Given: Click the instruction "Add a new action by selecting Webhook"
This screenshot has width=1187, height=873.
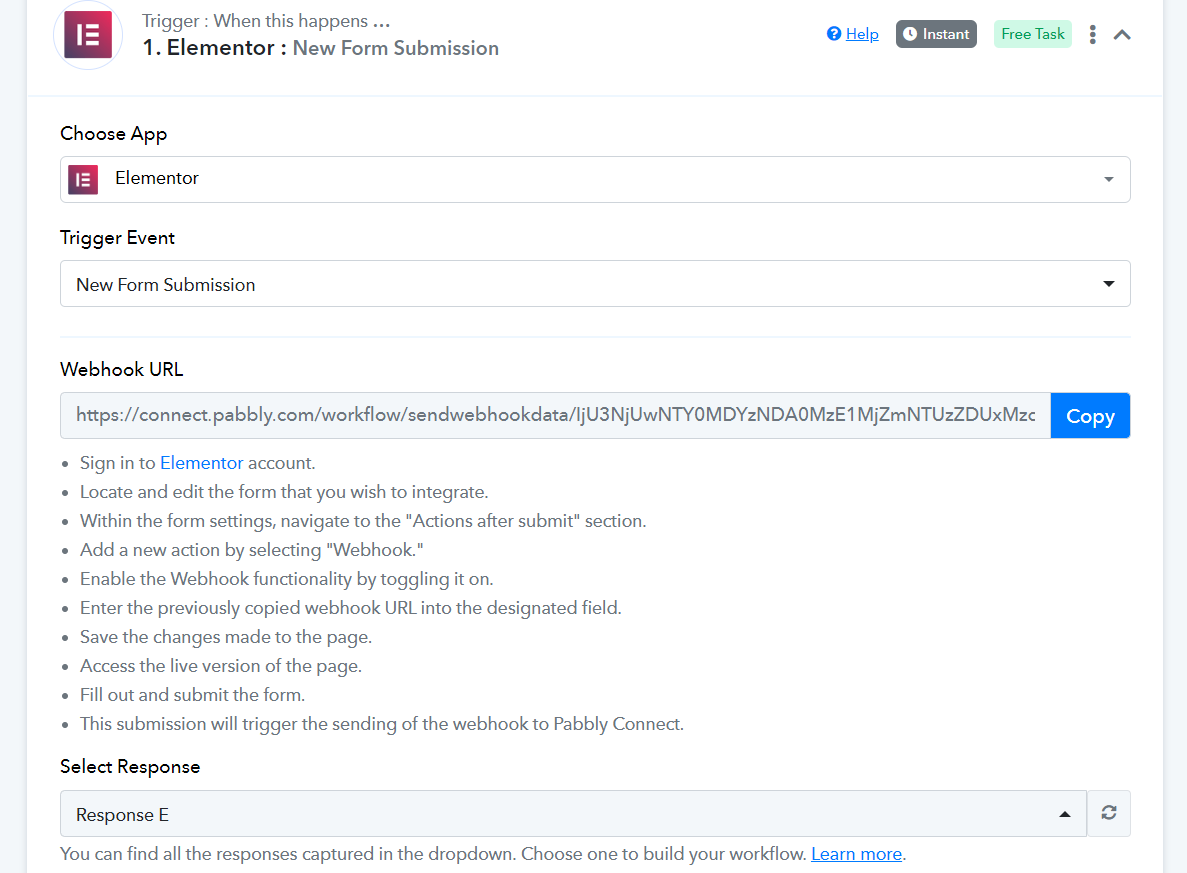Looking at the screenshot, I should (251, 550).
